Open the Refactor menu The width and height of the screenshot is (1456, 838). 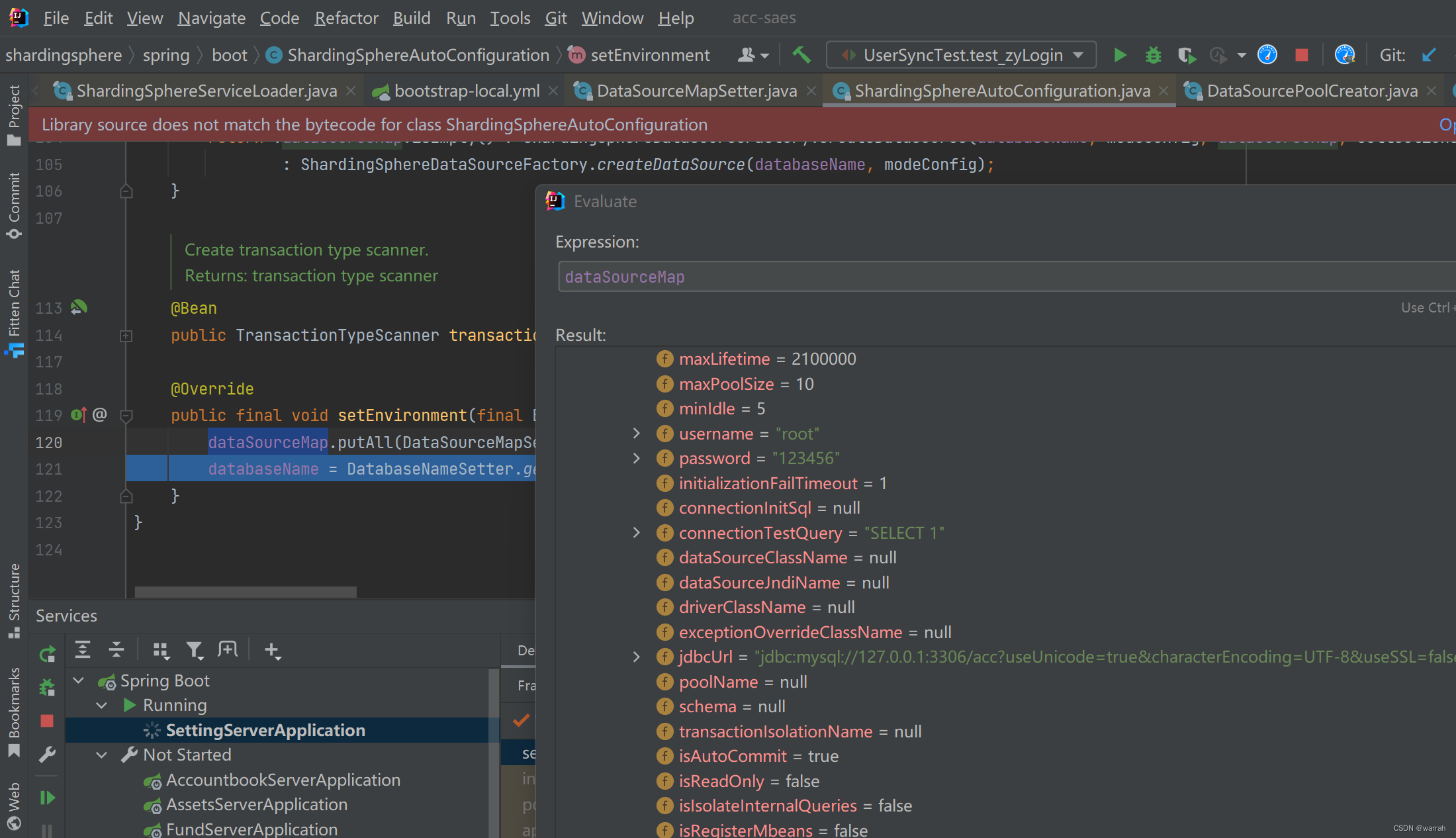pos(346,18)
